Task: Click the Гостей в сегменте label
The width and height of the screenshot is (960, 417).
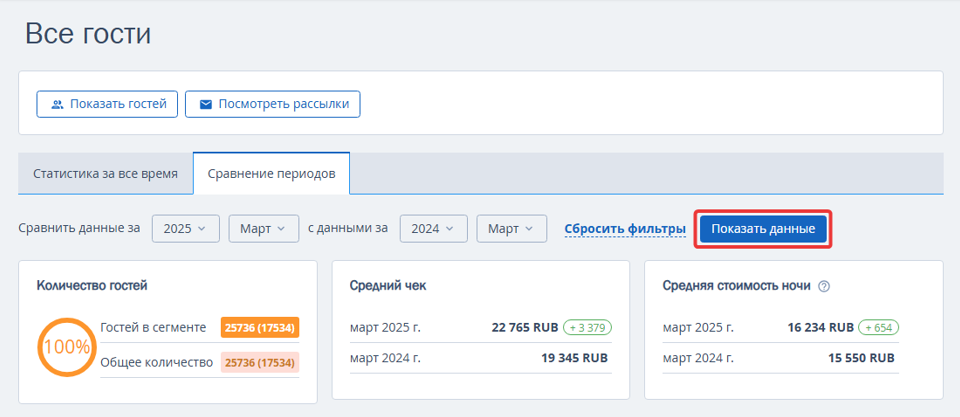Action: click(x=153, y=328)
